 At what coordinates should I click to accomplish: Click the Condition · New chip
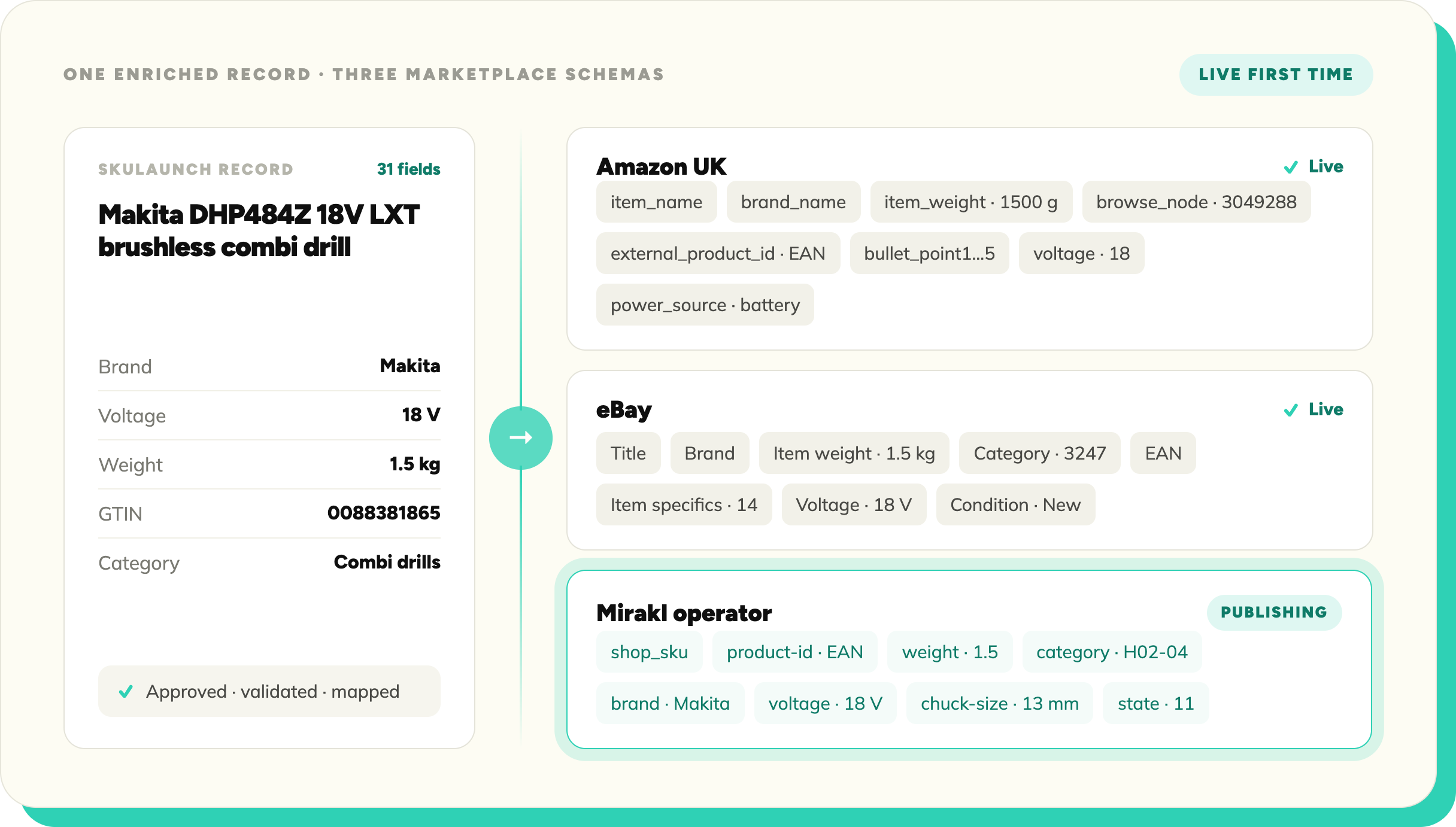tap(1015, 505)
